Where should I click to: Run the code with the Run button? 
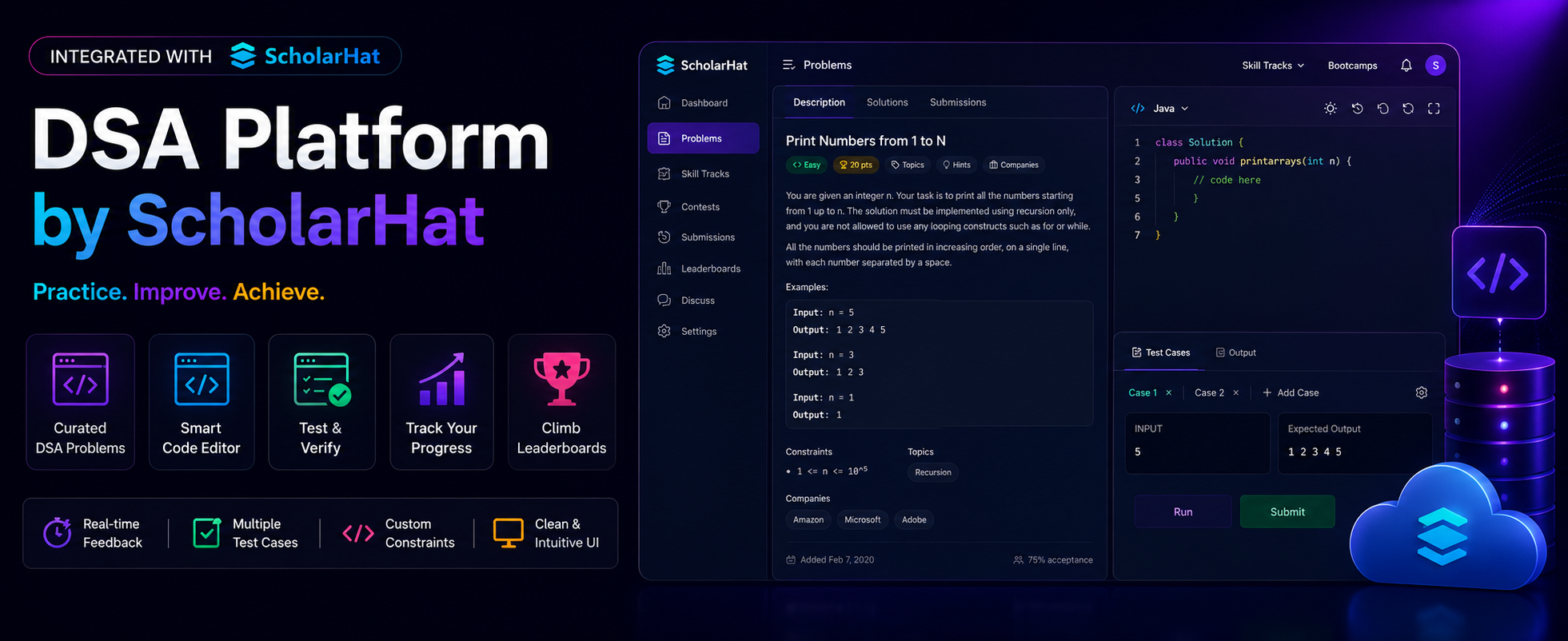(x=1183, y=512)
